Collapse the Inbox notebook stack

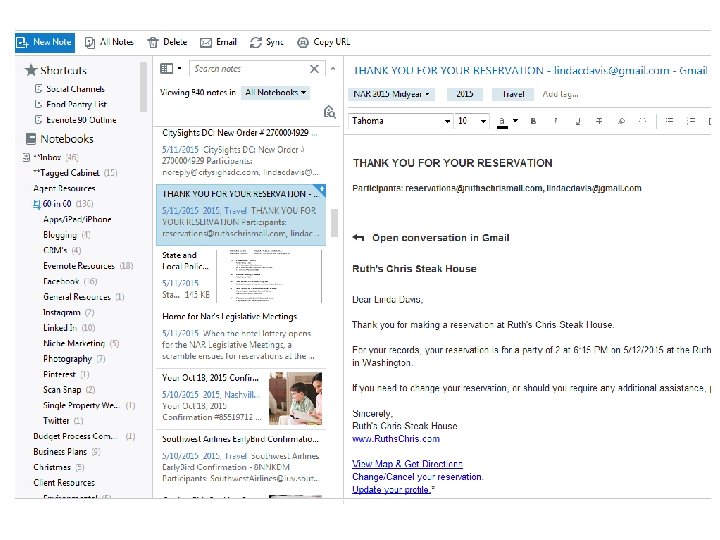click(26, 158)
